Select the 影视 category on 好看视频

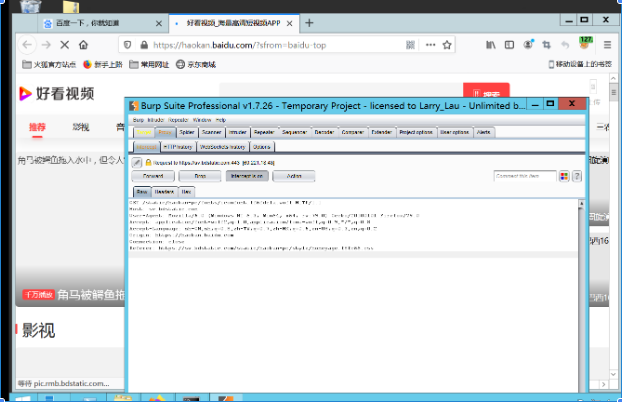81,127
